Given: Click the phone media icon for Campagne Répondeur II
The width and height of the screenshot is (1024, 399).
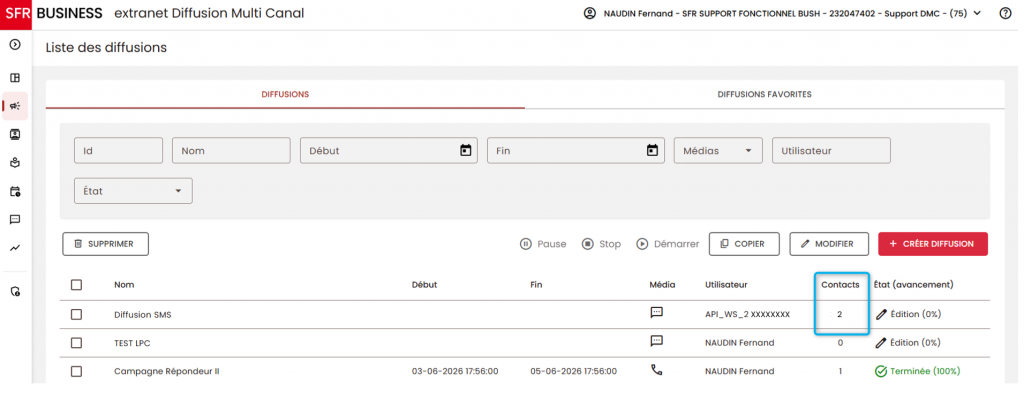Looking at the screenshot, I should (x=656, y=370).
